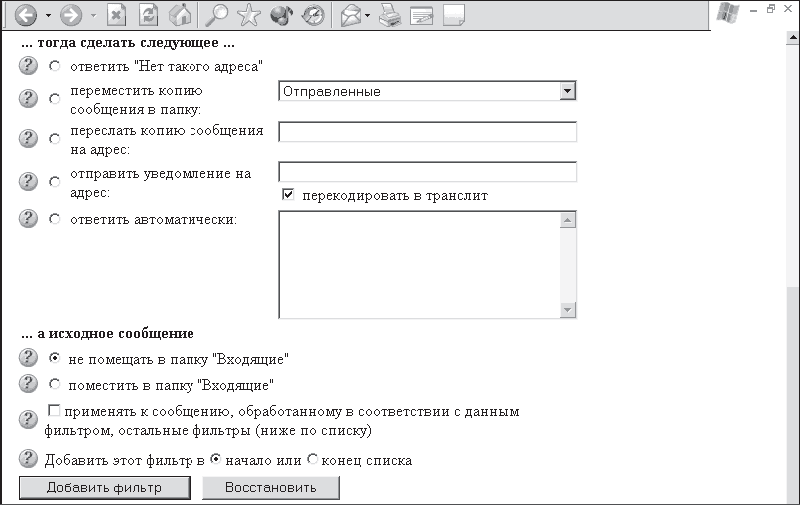The height and width of the screenshot is (505, 800).
Task: Select 'поместить в папку Входящие' radio
Action: (x=55, y=384)
